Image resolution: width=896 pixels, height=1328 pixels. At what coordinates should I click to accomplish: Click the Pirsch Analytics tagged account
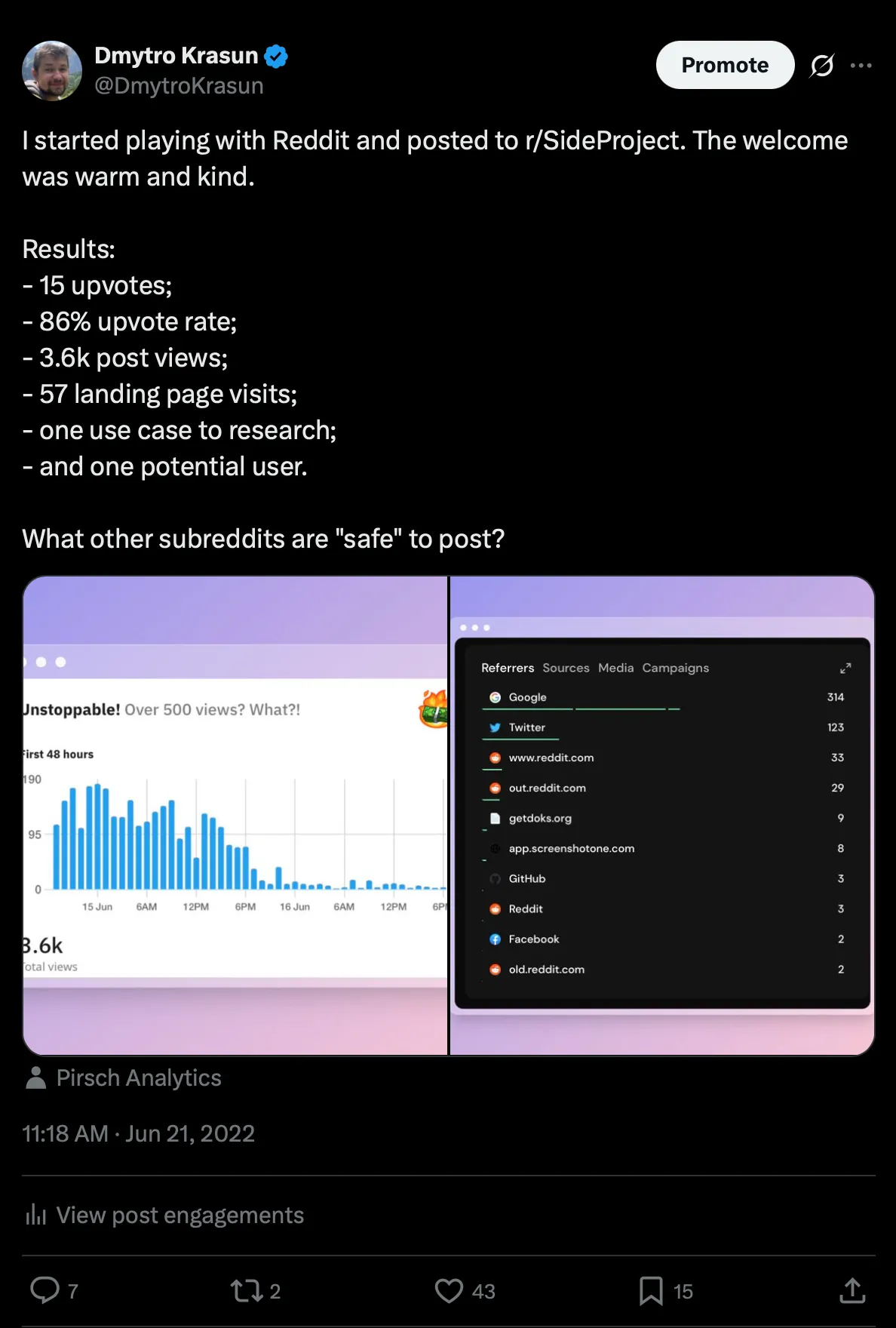139,1077
